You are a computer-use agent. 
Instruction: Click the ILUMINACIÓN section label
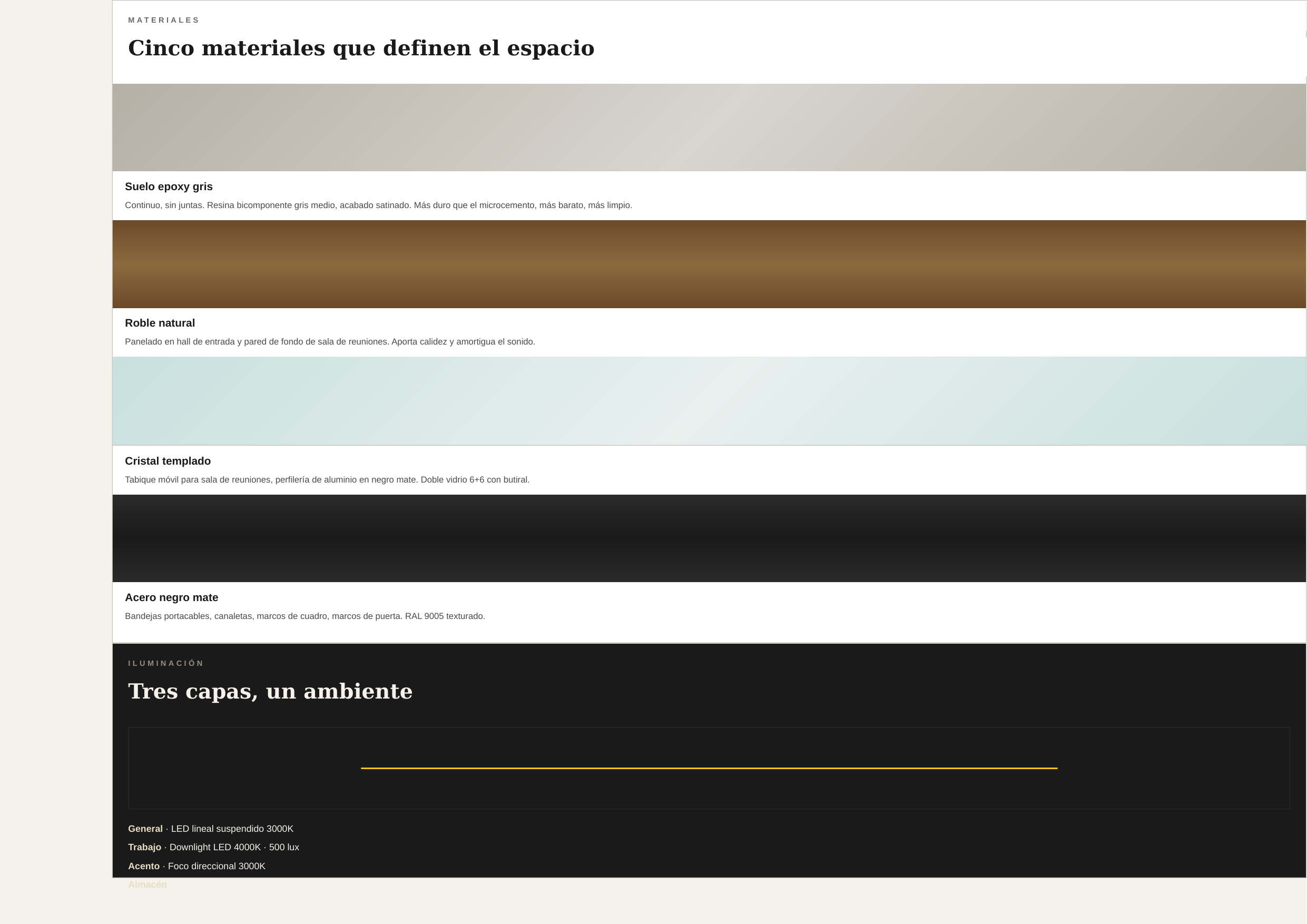pyautogui.click(x=165, y=663)
